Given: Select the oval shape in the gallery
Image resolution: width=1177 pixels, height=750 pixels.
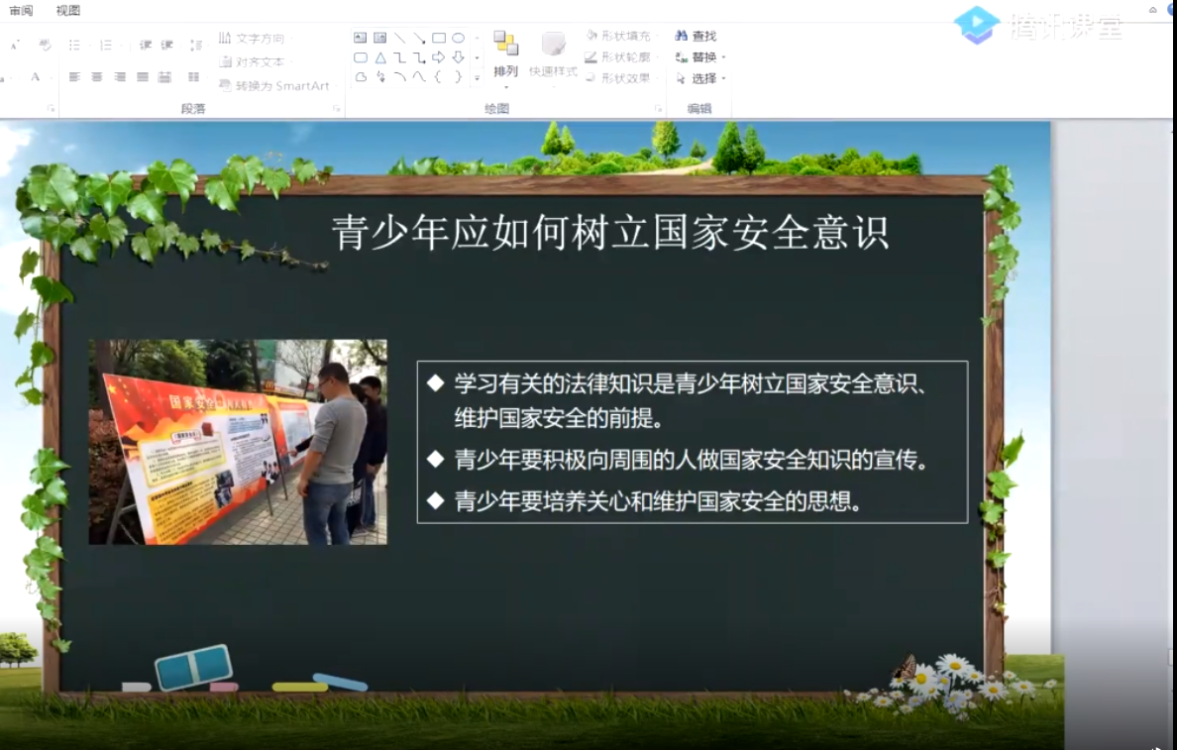Looking at the screenshot, I should point(458,38).
